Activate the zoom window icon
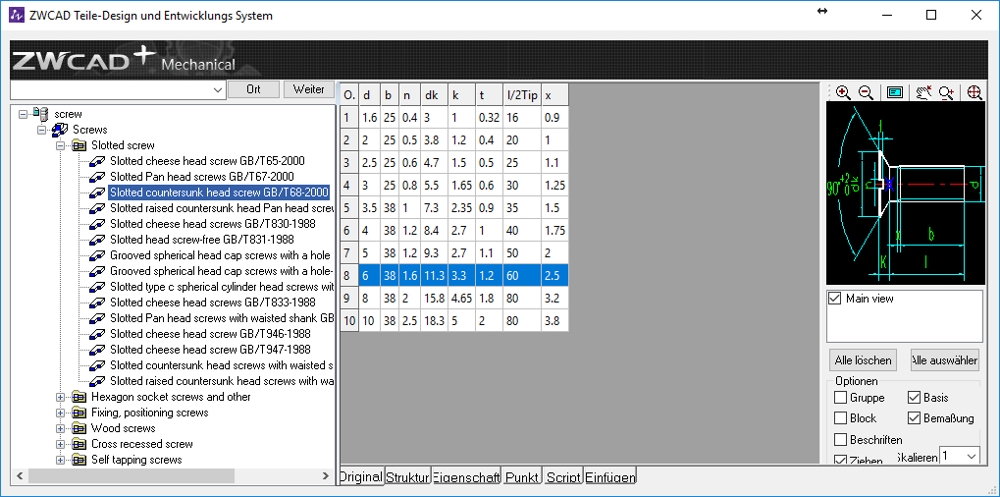Image resolution: width=1000 pixels, height=497 pixels. coord(895,93)
